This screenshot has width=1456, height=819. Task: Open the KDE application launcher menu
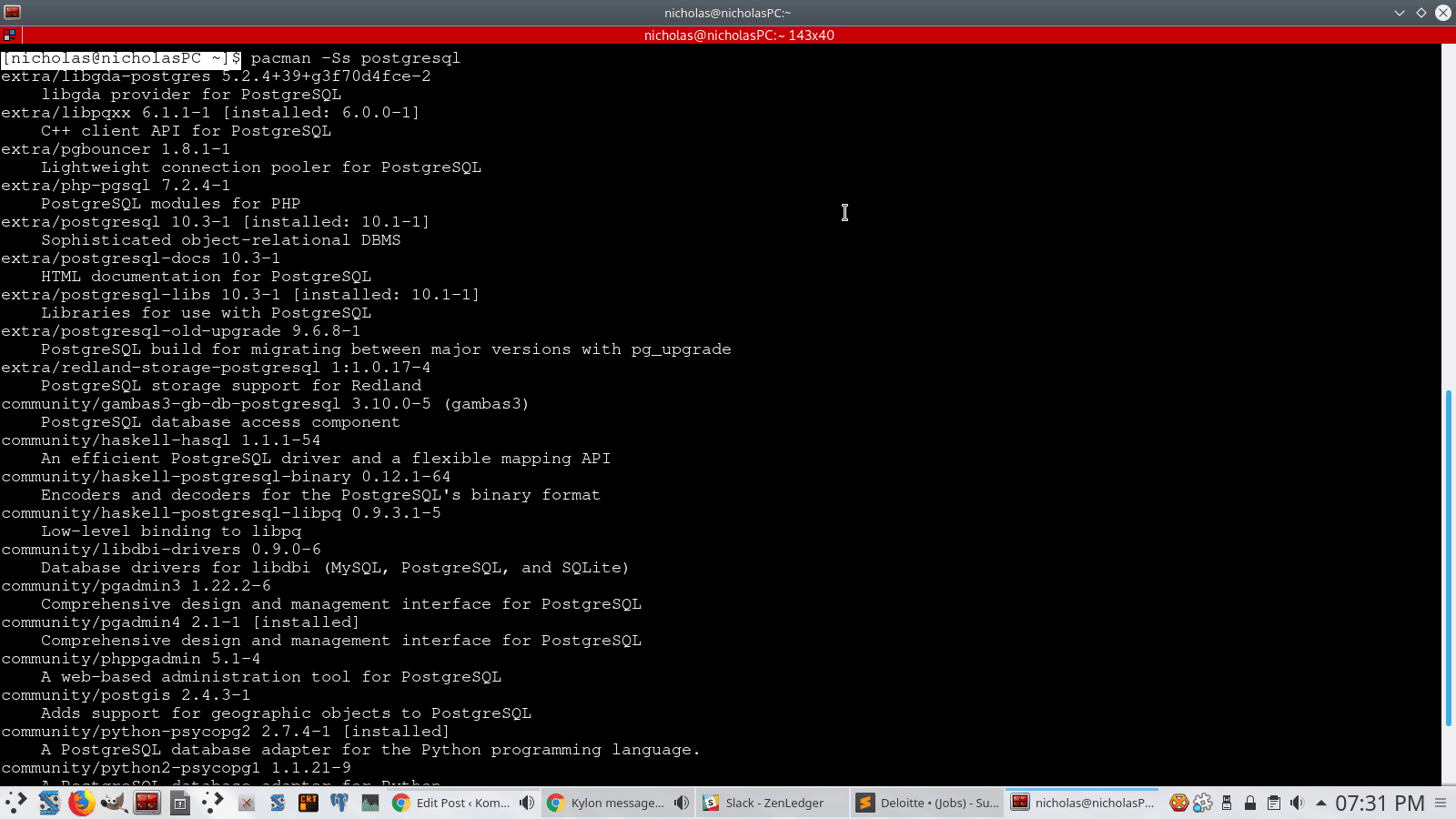click(16, 803)
